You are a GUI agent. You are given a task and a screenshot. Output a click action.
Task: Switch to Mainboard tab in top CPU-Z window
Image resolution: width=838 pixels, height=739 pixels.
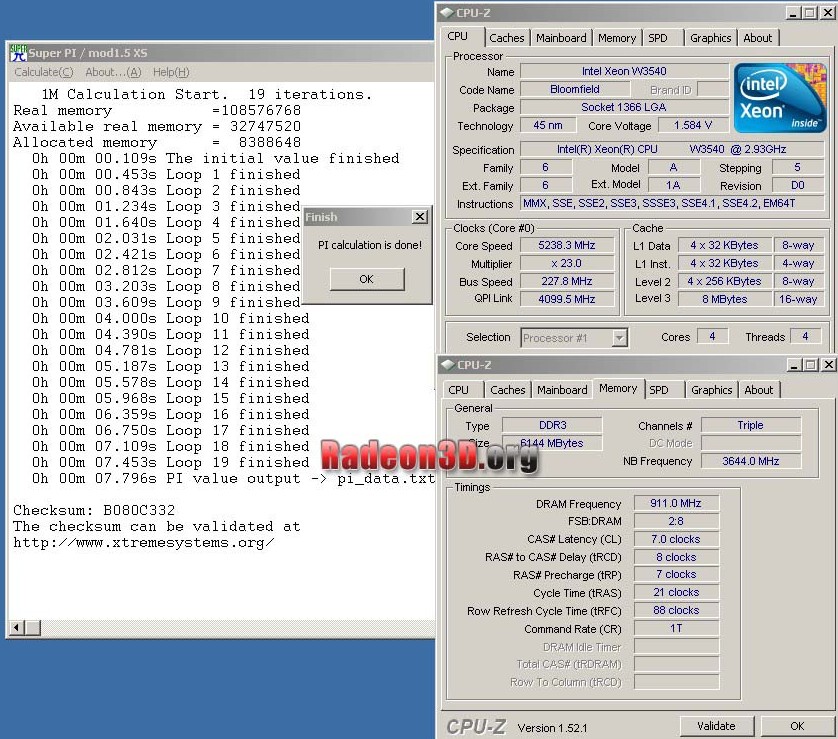coord(561,38)
